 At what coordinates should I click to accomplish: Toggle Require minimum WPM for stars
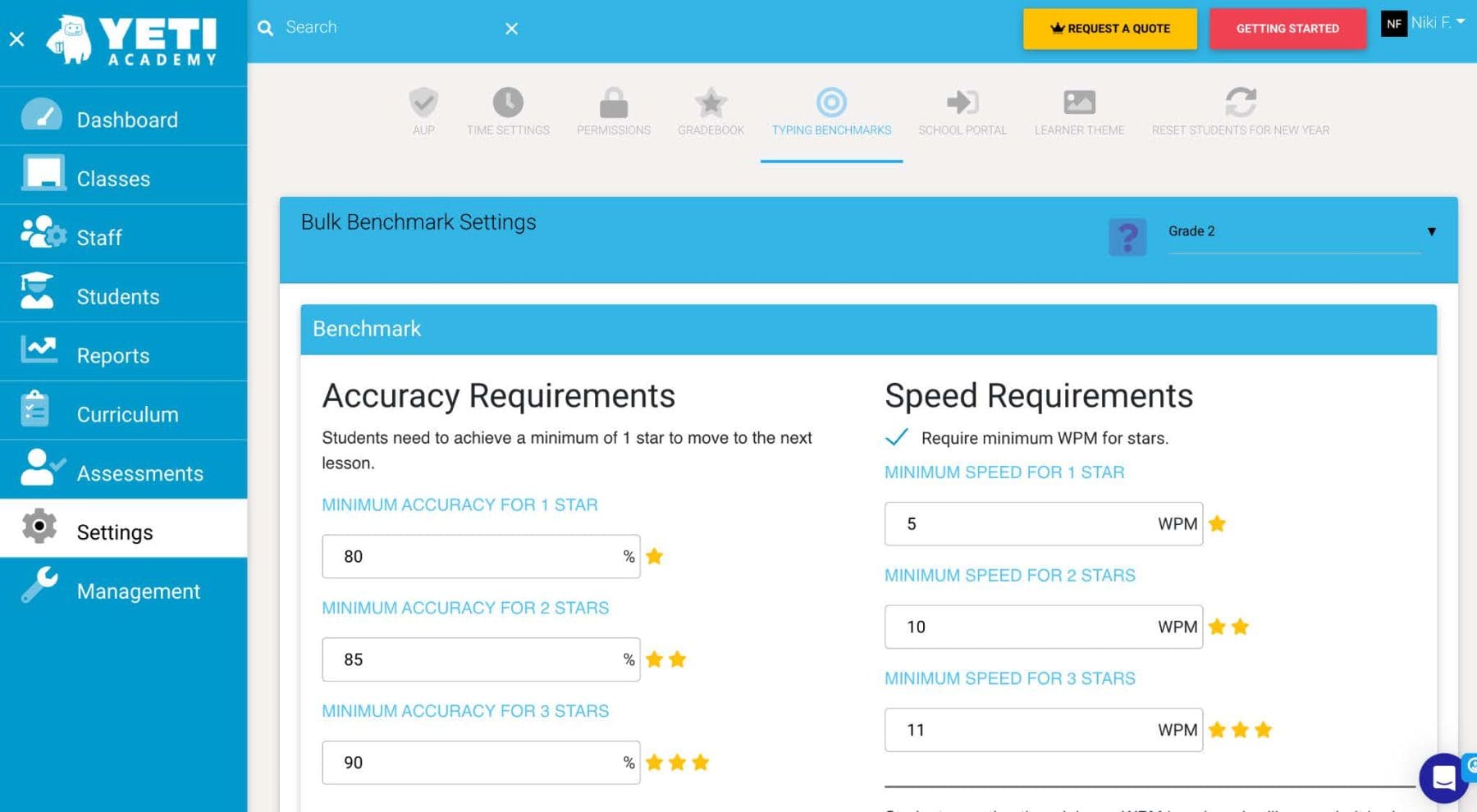point(897,437)
